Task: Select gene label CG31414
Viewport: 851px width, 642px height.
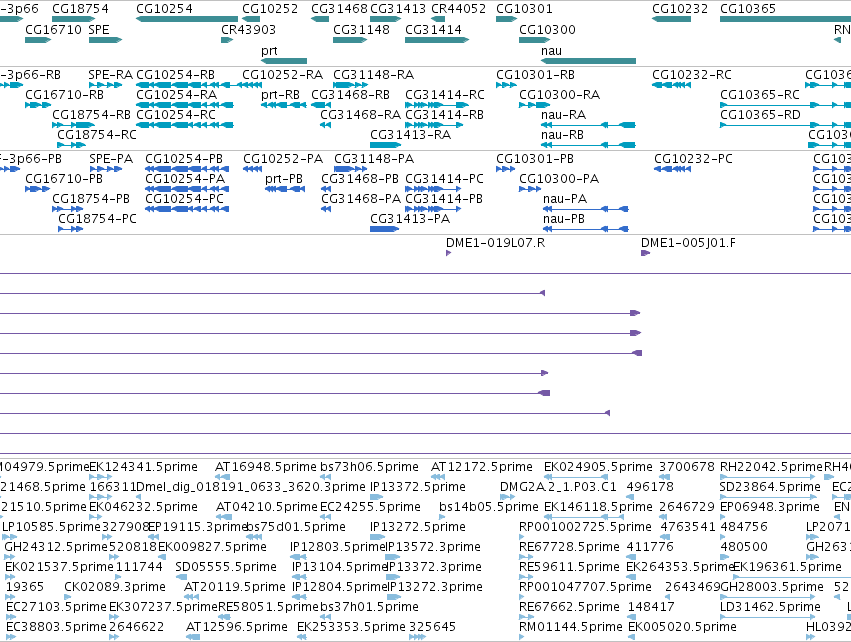Action: point(433,29)
